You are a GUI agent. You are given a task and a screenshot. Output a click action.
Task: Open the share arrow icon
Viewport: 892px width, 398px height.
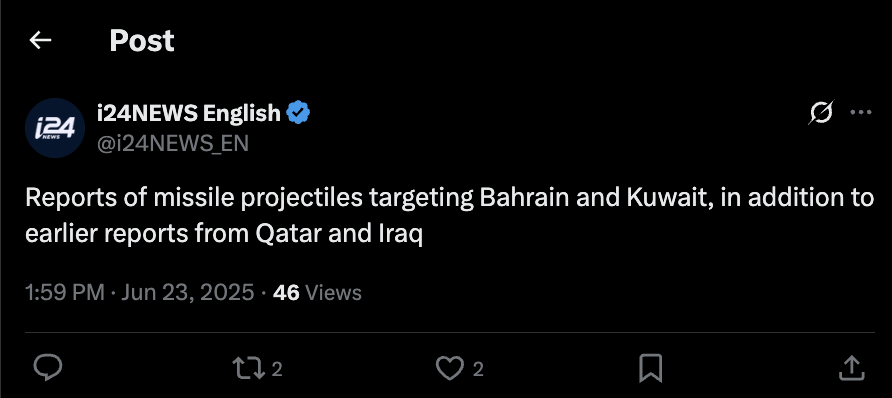pyautogui.click(x=852, y=368)
